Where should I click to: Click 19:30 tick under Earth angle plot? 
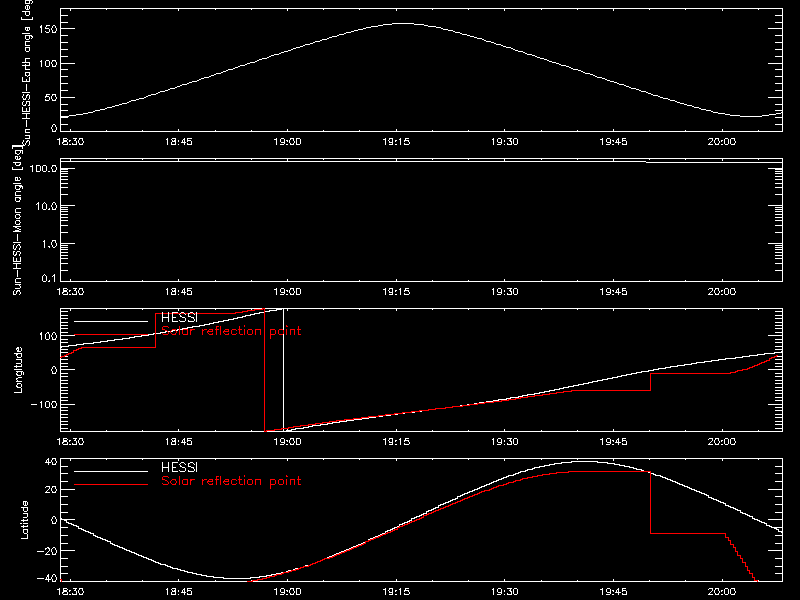(x=505, y=141)
